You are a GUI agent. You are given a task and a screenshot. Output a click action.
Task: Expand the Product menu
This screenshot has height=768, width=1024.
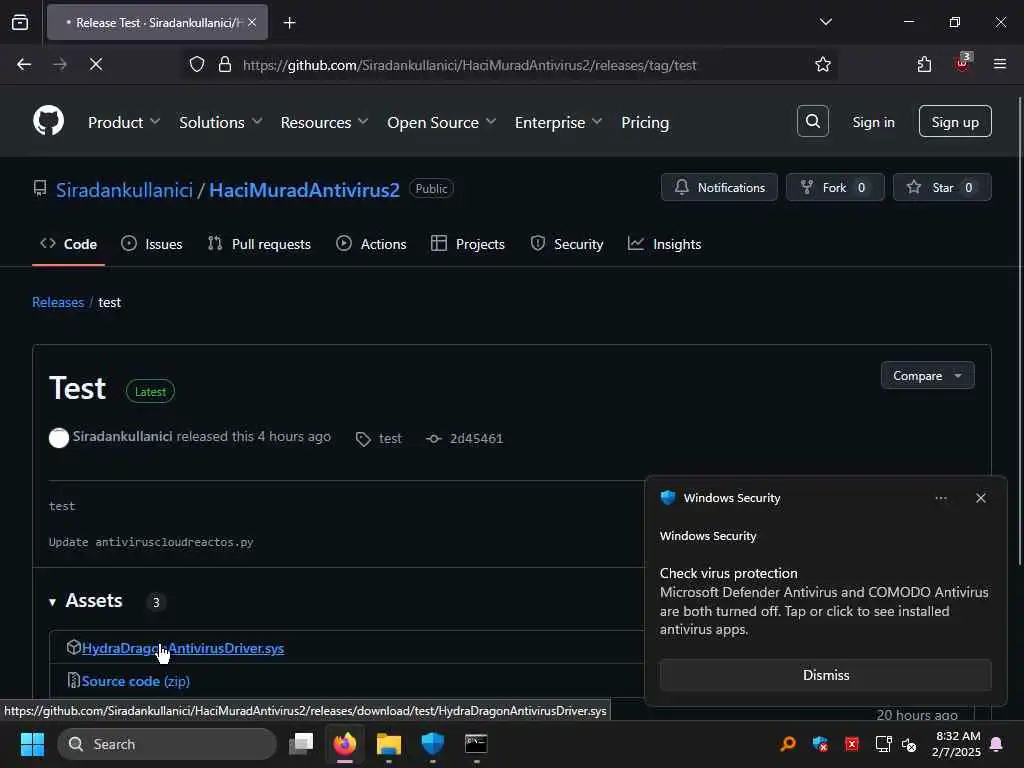(124, 122)
